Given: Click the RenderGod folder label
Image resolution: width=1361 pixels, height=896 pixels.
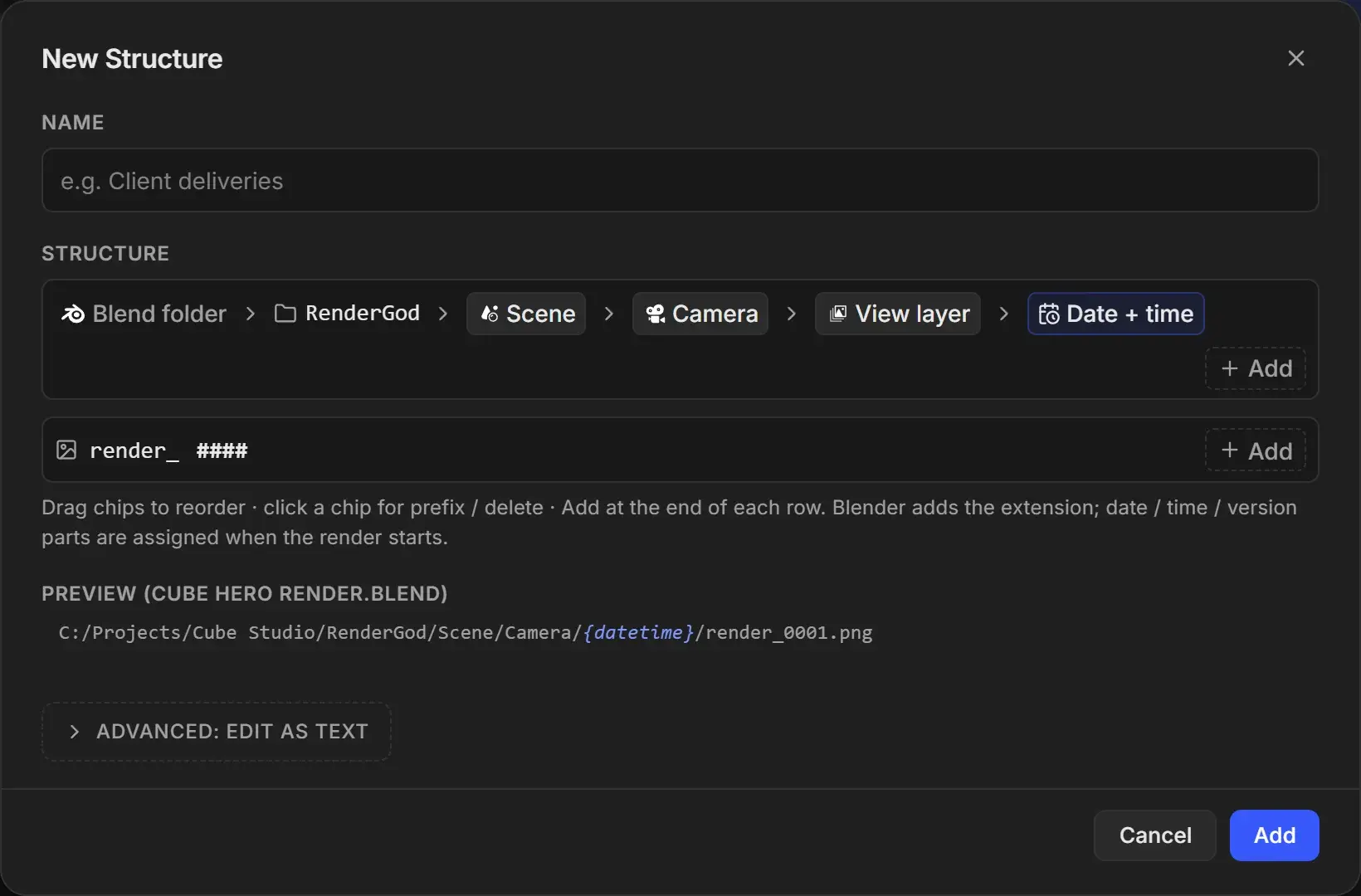Looking at the screenshot, I should click(363, 313).
